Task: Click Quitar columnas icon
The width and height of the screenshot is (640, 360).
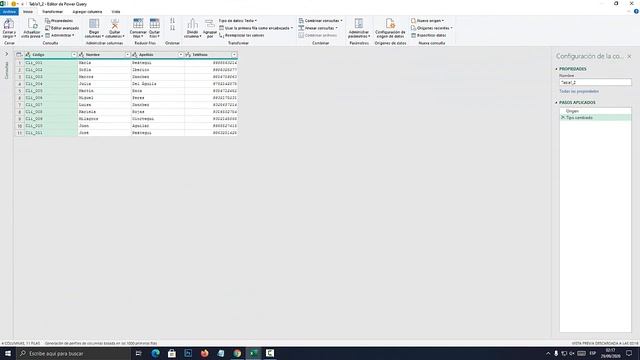Action: tap(115, 24)
